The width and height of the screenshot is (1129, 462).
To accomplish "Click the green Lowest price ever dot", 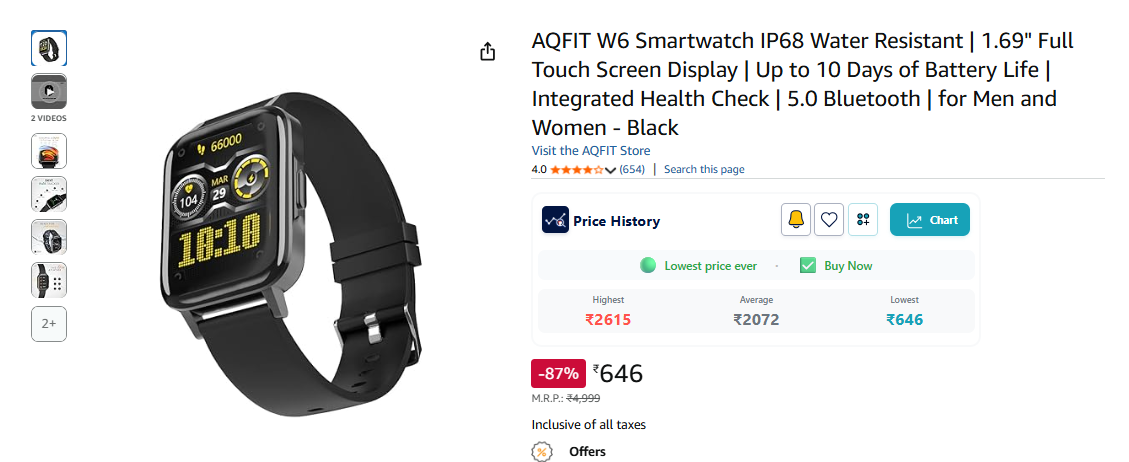I will (648, 266).
